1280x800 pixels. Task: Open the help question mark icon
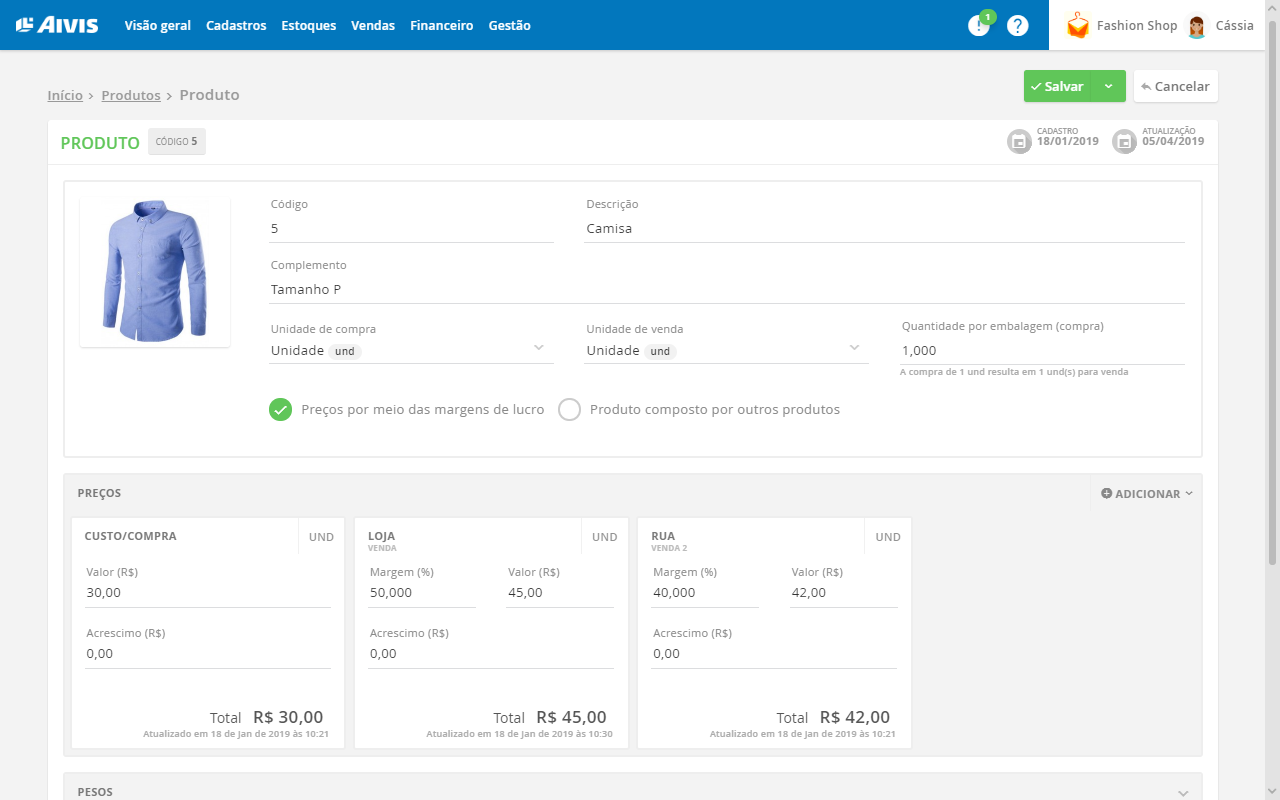click(1017, 26)
